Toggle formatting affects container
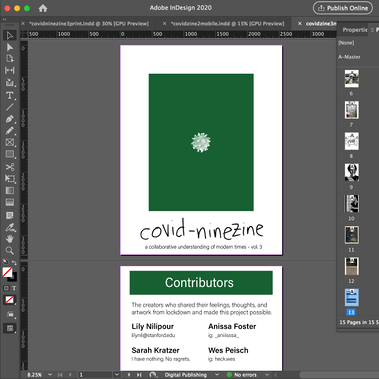 pos(6,288)
